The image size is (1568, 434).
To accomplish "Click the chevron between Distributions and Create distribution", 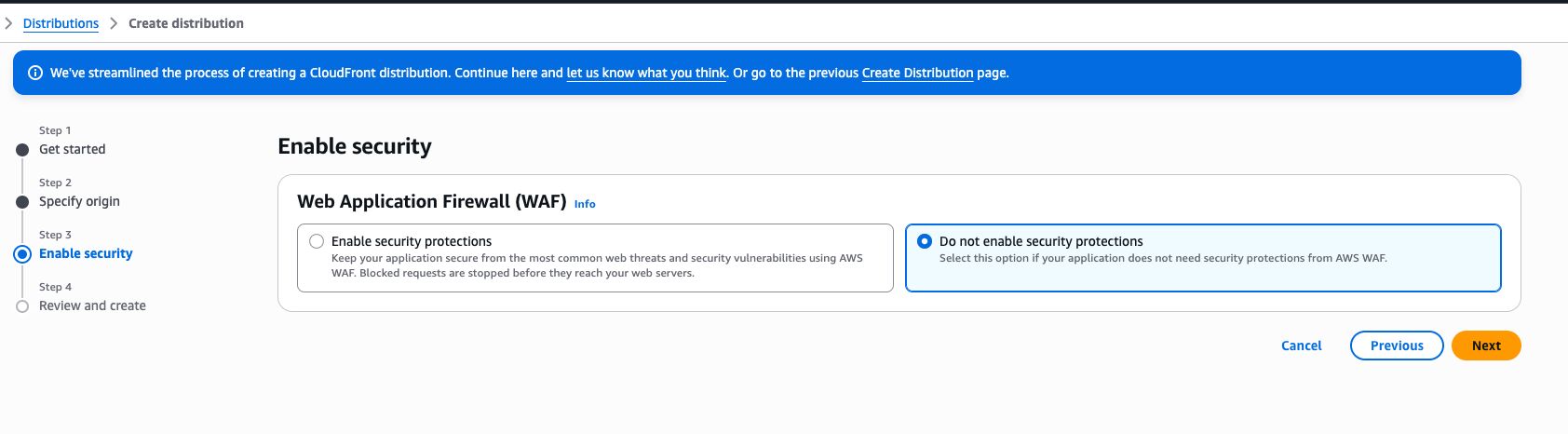I will click(x=114, y=23).
